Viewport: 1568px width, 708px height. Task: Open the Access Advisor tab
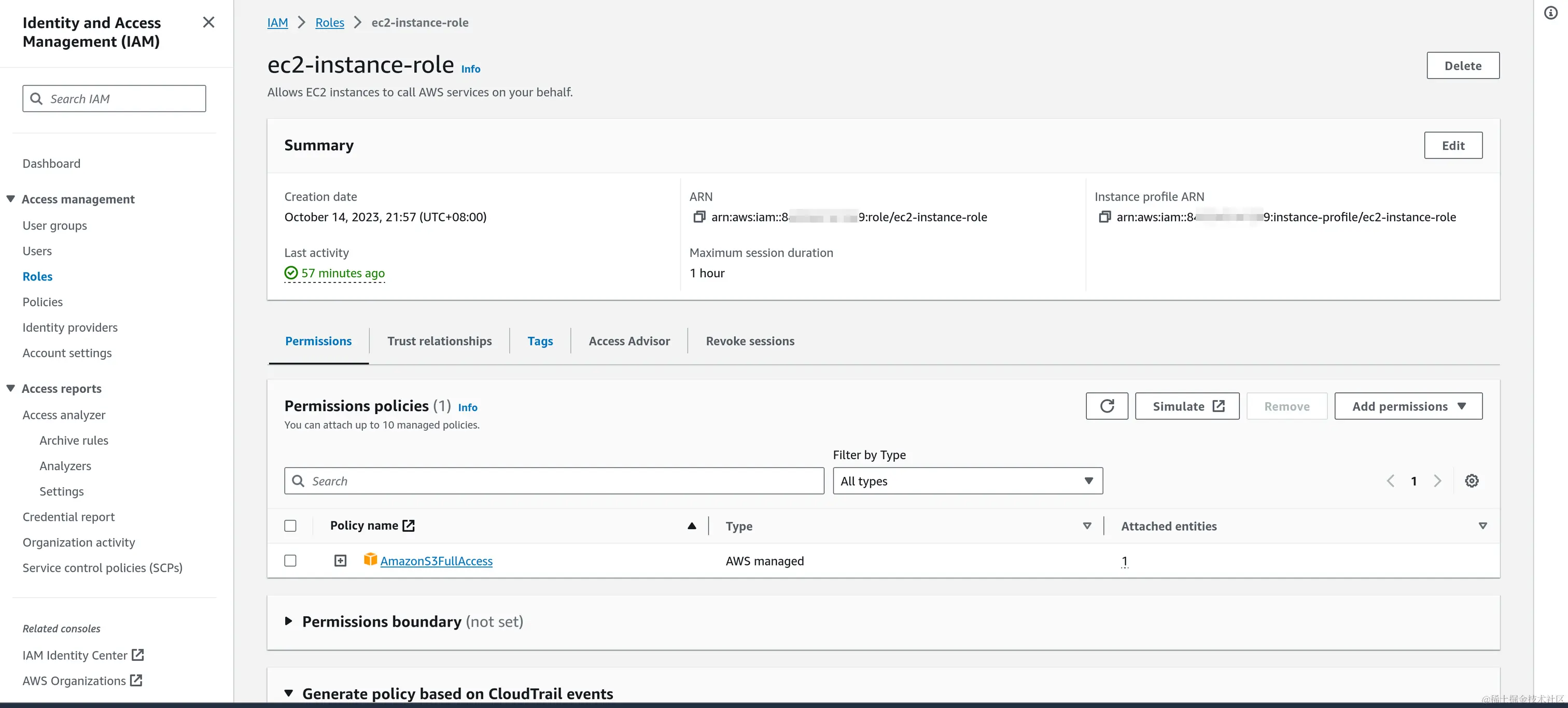point(629,341)
